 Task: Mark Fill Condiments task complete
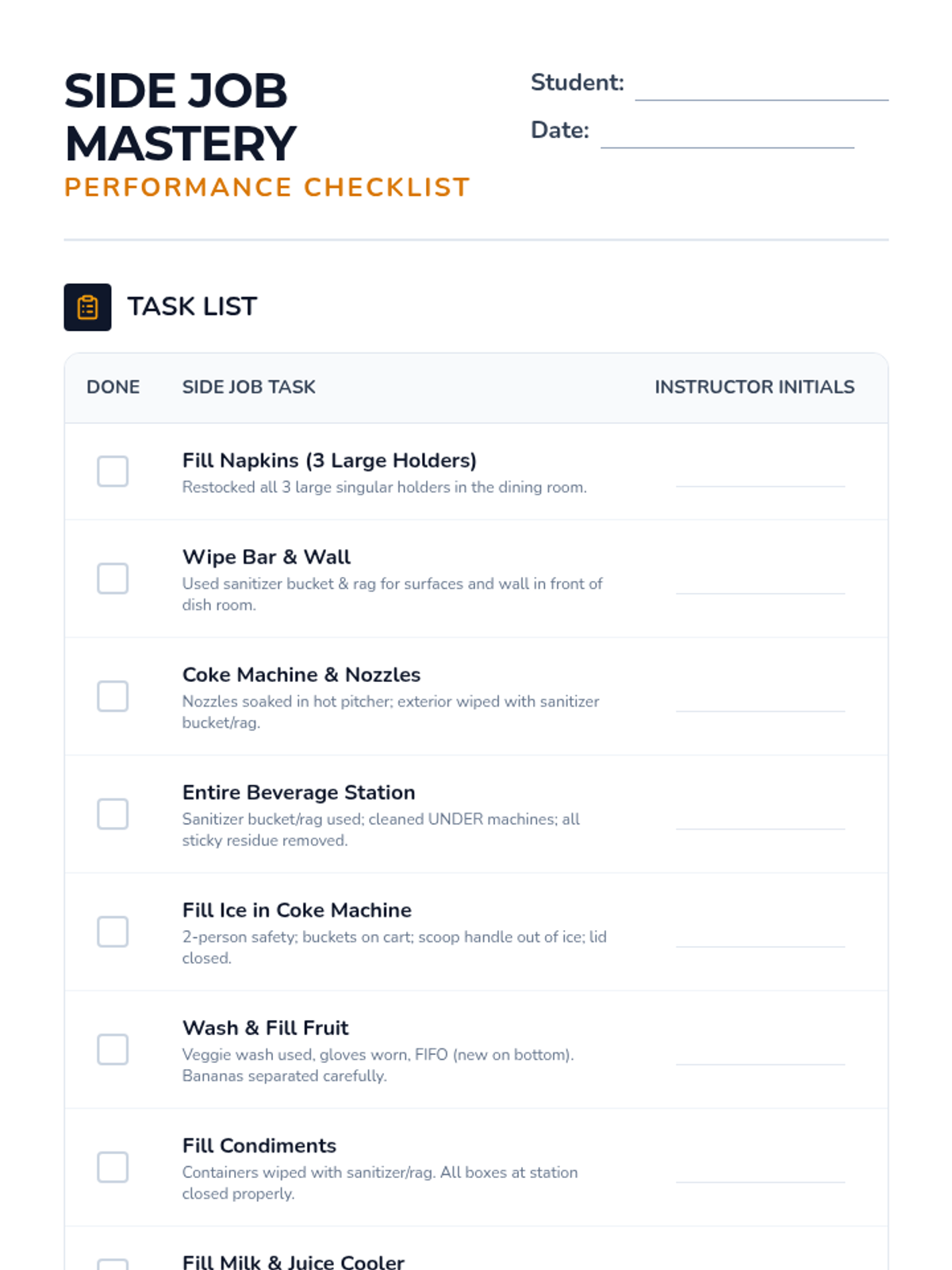tap(113, 1167)
